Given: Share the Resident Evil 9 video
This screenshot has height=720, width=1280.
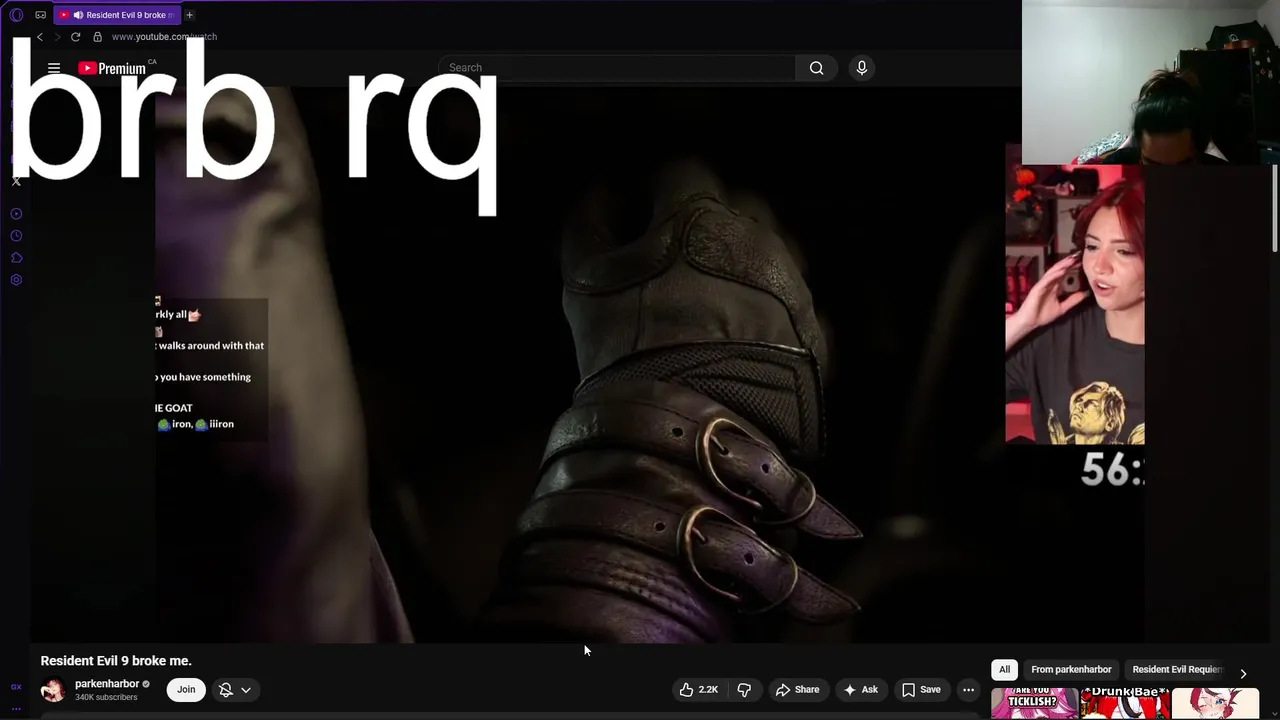Looking at the screenshot, I should (x=797, y=689).
